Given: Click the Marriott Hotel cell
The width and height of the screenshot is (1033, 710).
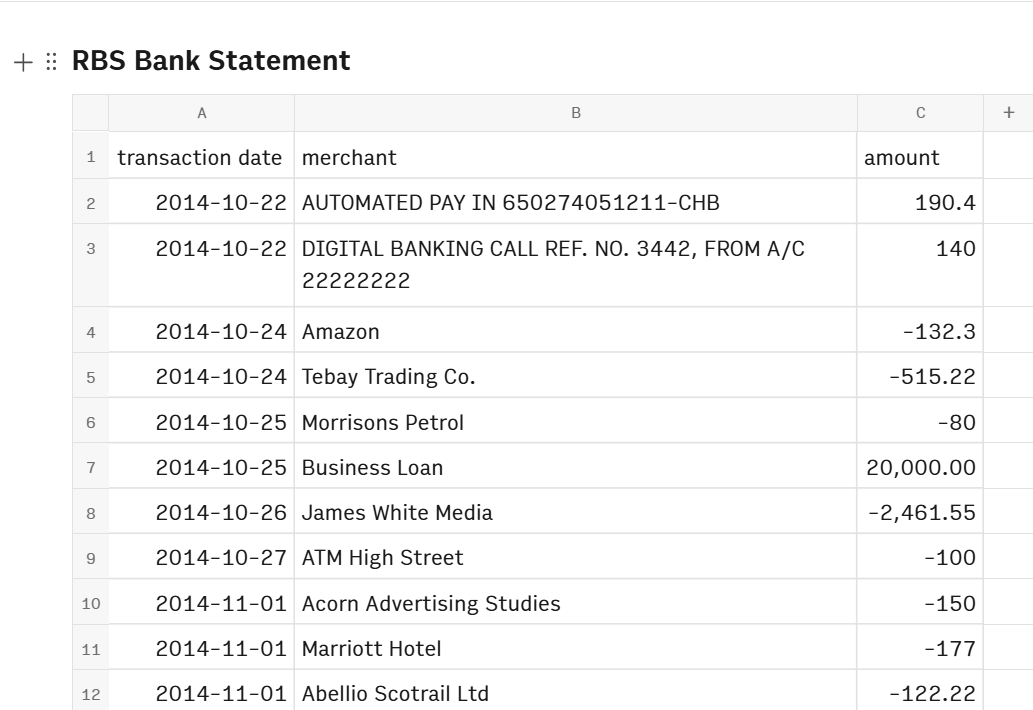Looking at the screenshot, I should (373, 648).
